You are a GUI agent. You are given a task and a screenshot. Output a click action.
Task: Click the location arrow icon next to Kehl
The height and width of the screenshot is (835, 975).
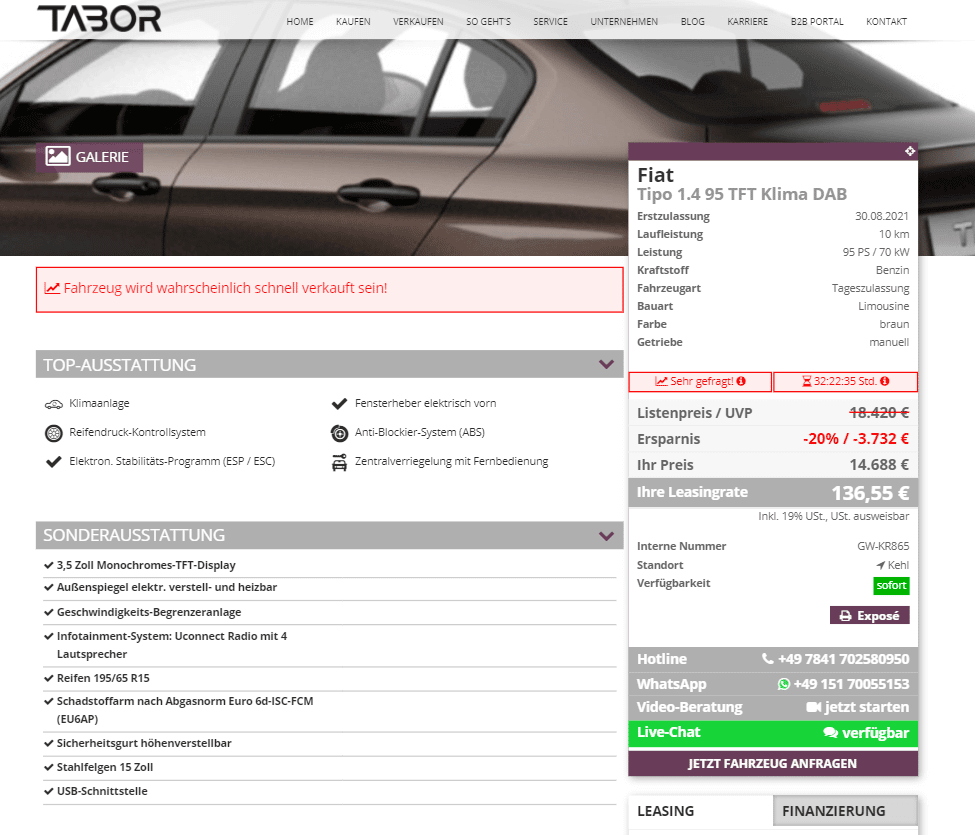click(880, 565)
